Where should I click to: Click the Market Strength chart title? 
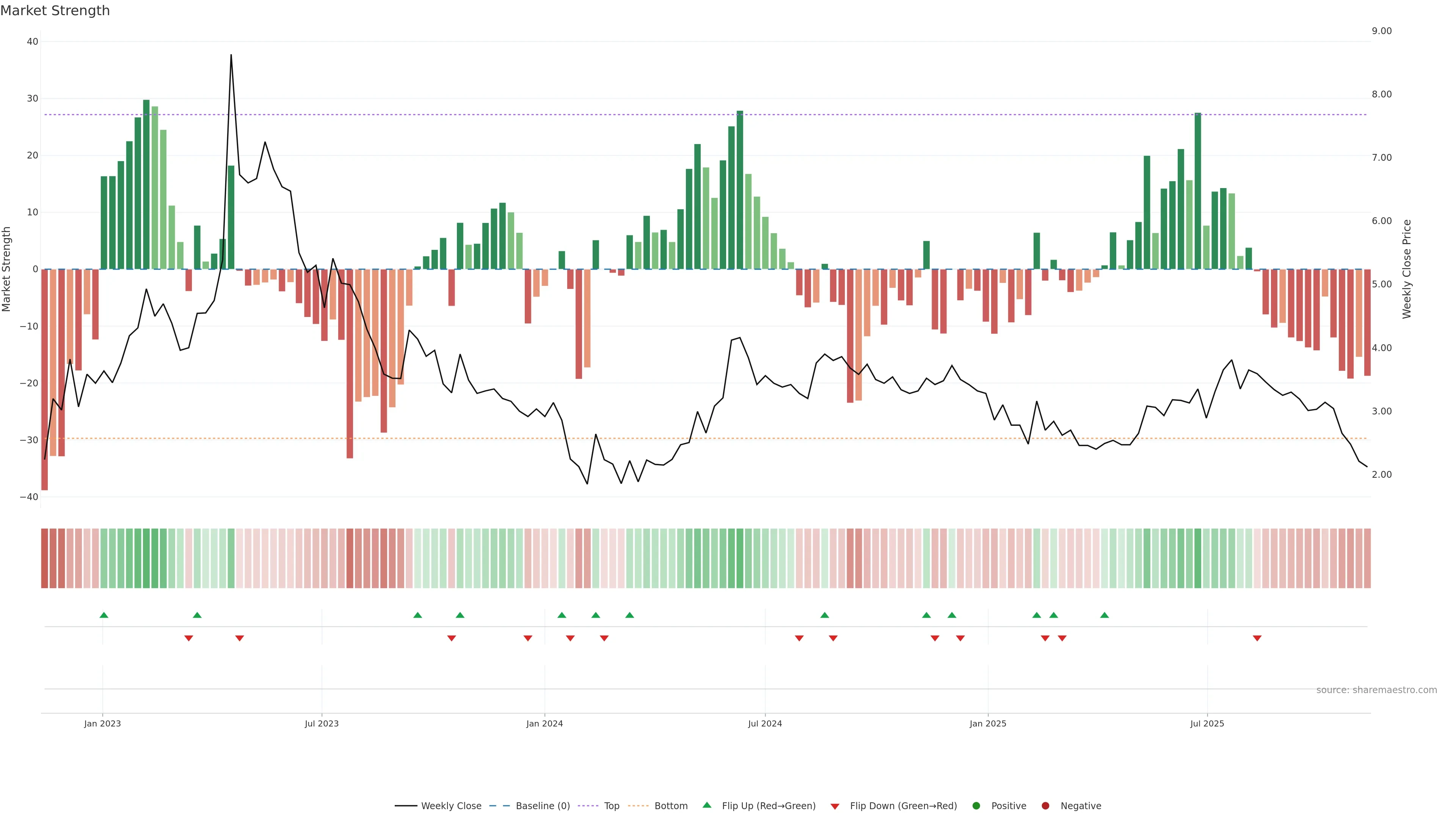pos(55,11)
